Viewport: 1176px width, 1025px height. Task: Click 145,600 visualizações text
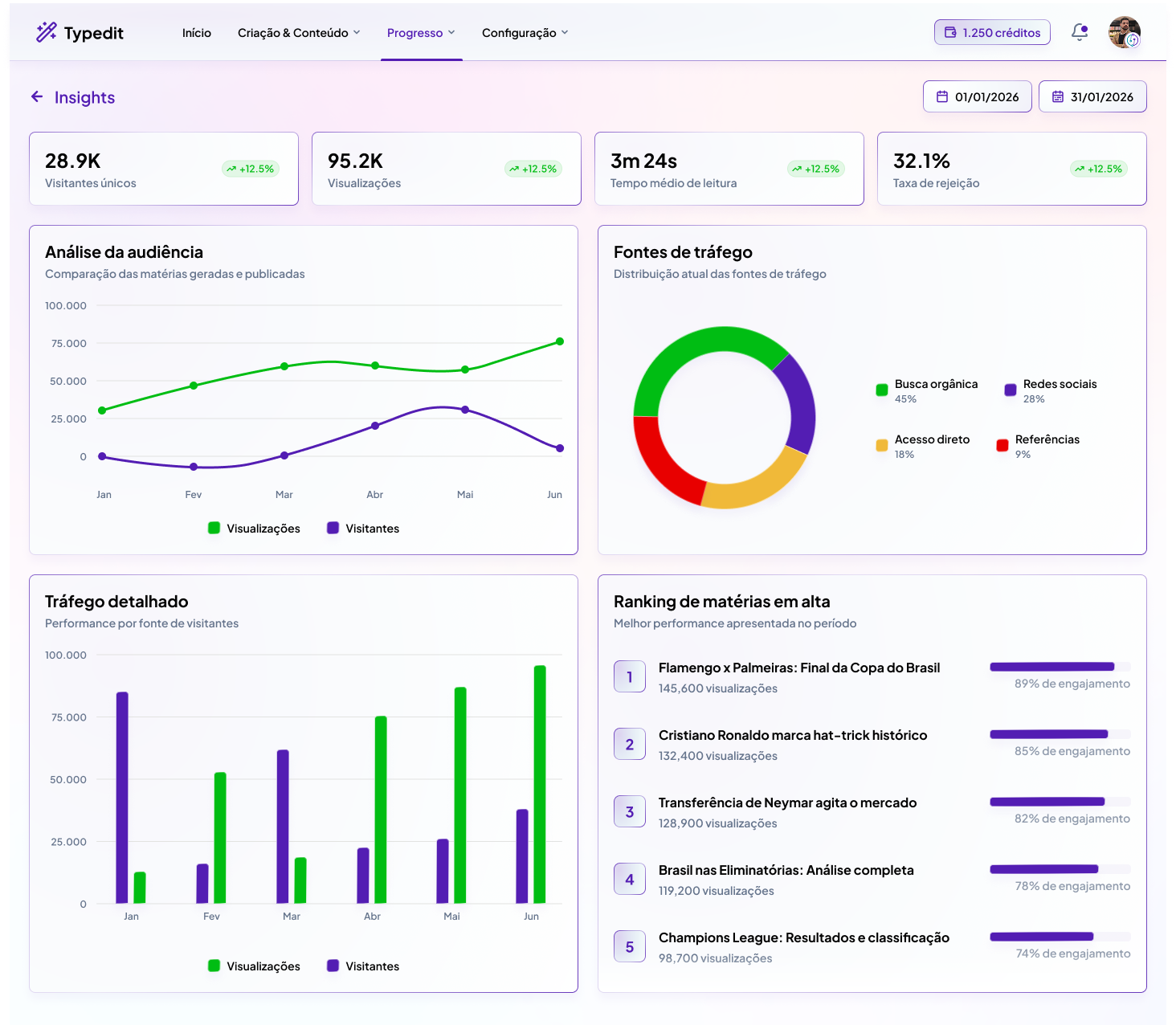coord(718,688)
